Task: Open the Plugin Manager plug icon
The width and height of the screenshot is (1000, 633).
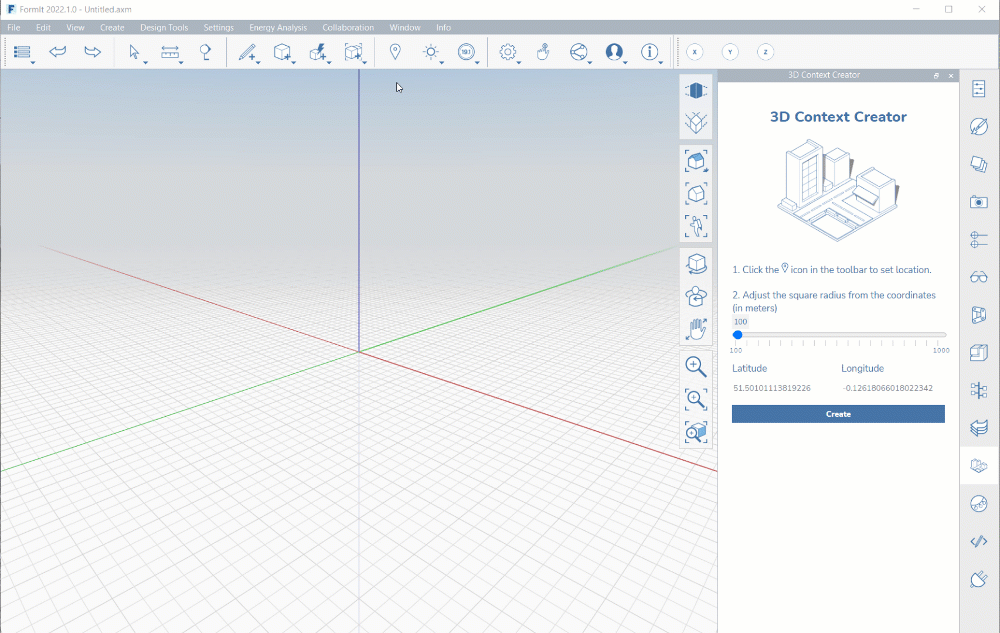Action: pos(979,580)
